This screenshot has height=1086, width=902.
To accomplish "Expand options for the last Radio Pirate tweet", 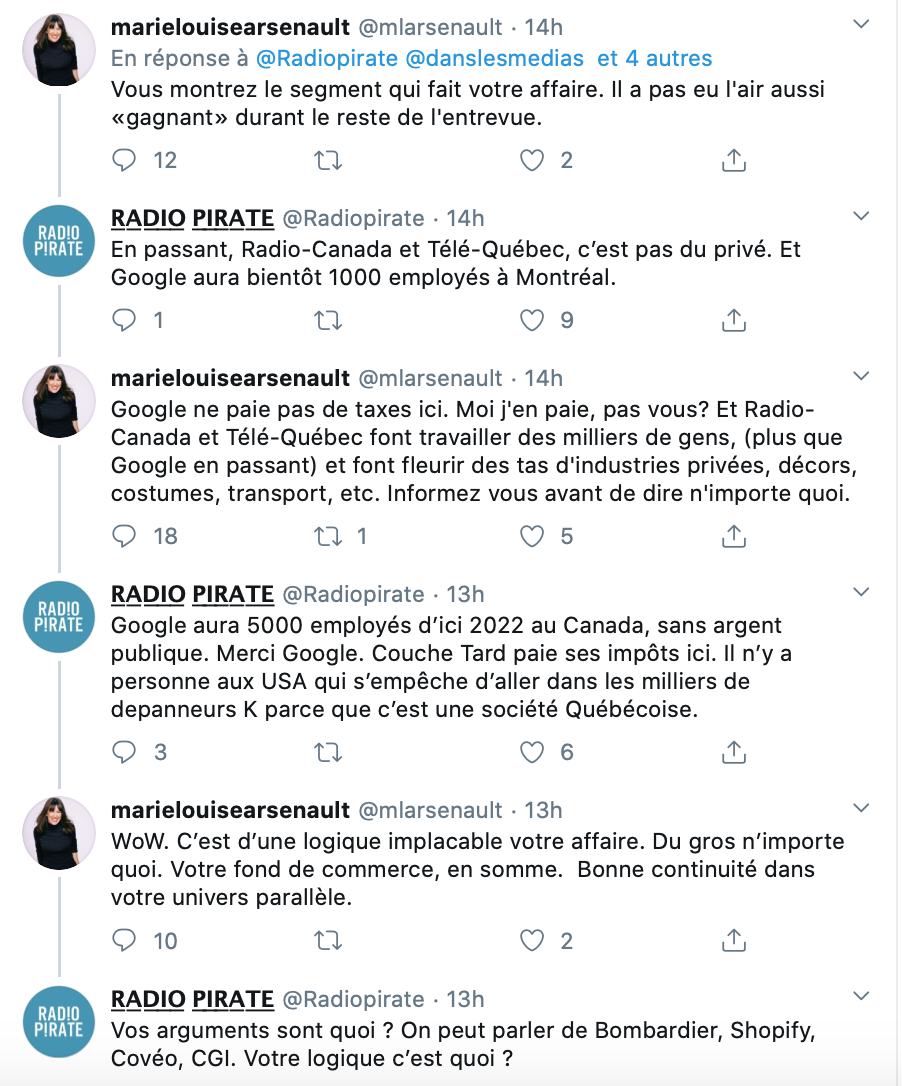I will pyautogui.click(x=860, y=997).
